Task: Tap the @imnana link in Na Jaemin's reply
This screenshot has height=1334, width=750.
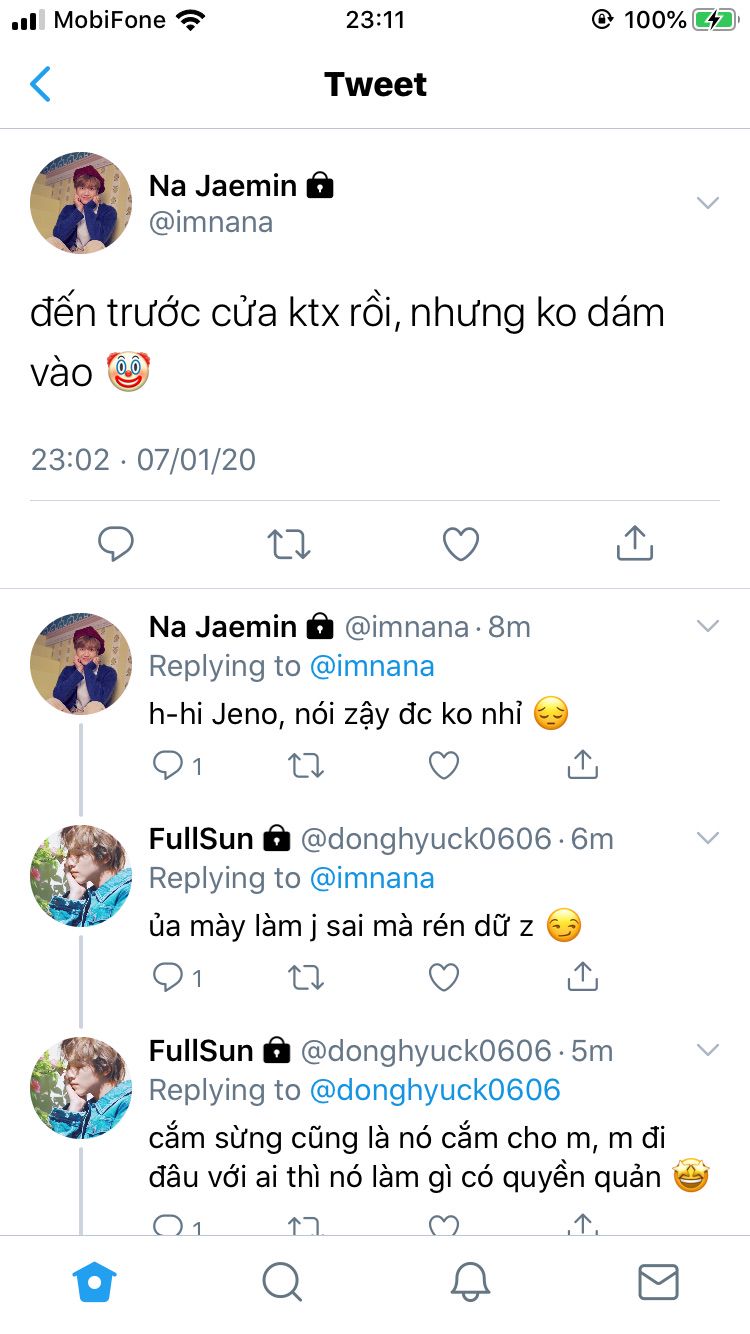Action: 372,666
